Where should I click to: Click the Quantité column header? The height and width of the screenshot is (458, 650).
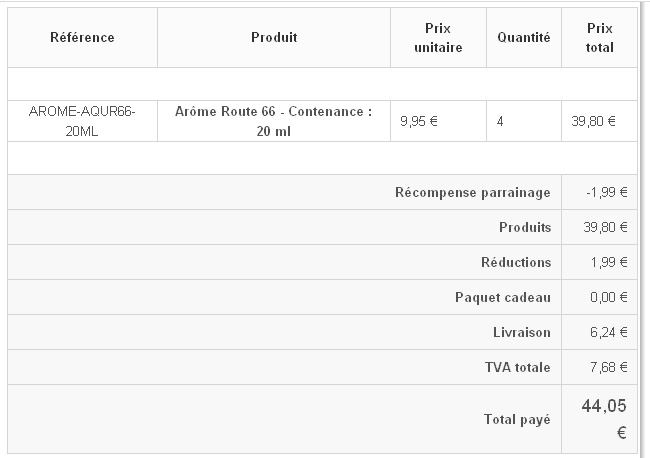pyautogui.click(x=524, y=37)
